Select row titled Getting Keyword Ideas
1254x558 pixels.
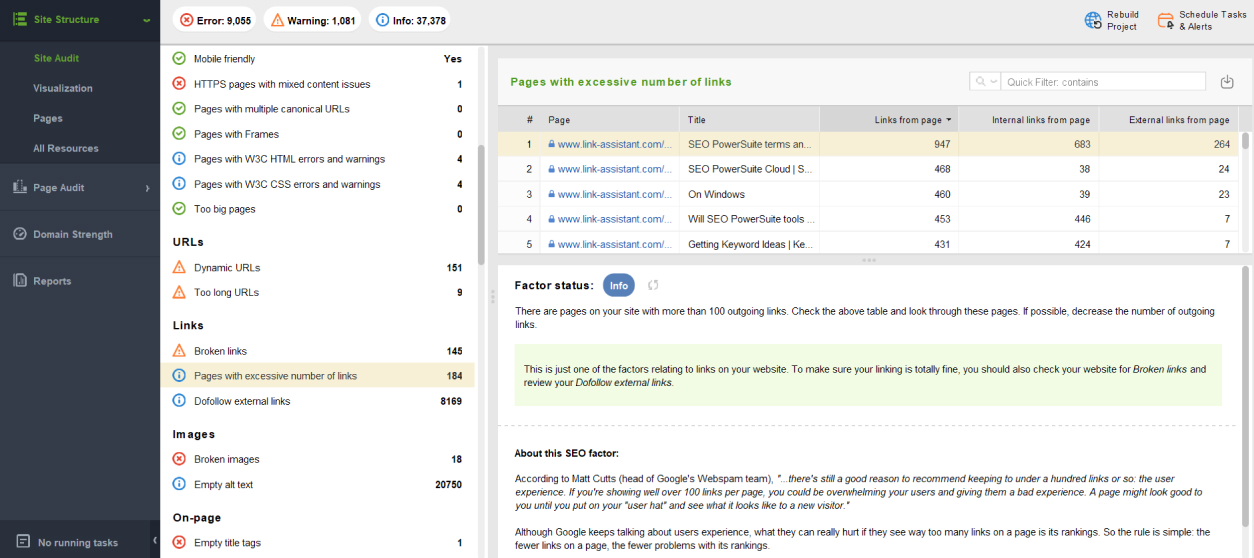(869, 243)
